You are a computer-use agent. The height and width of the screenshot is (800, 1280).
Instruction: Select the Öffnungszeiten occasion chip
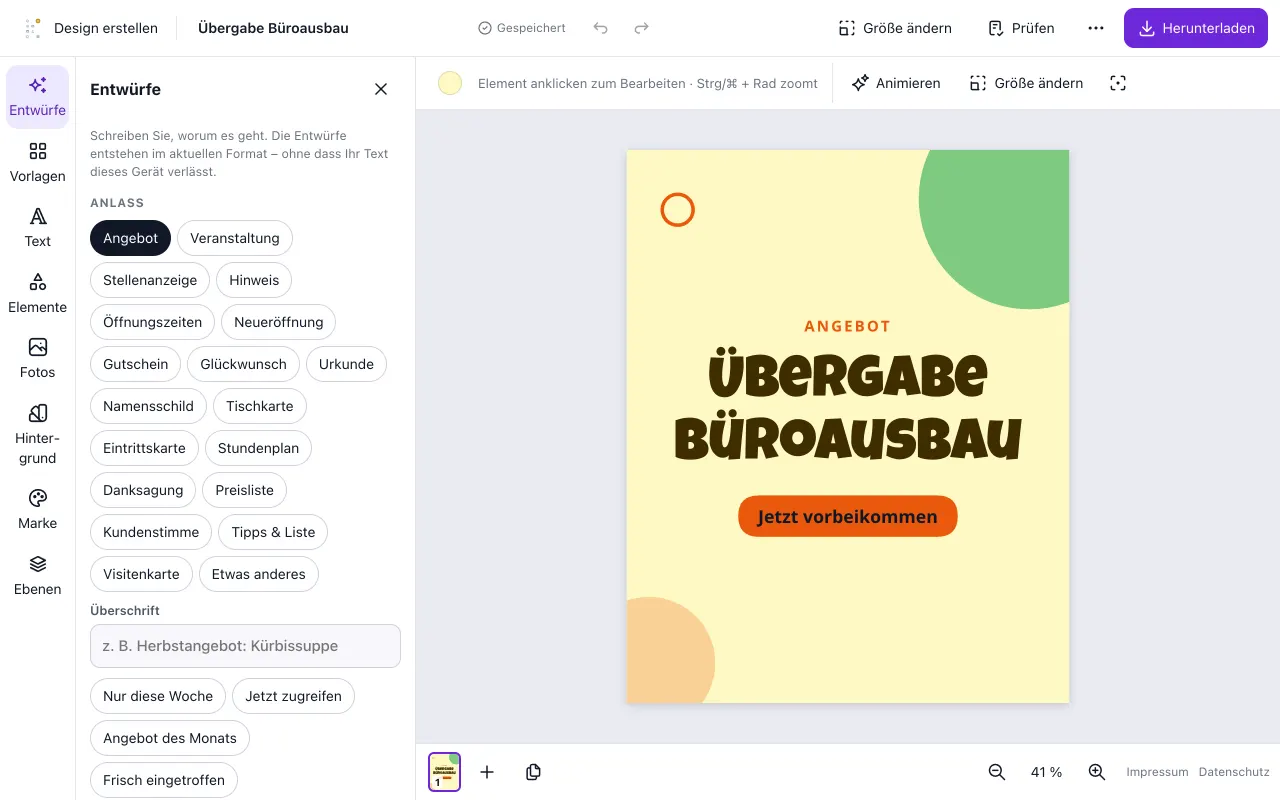(152, 322)
